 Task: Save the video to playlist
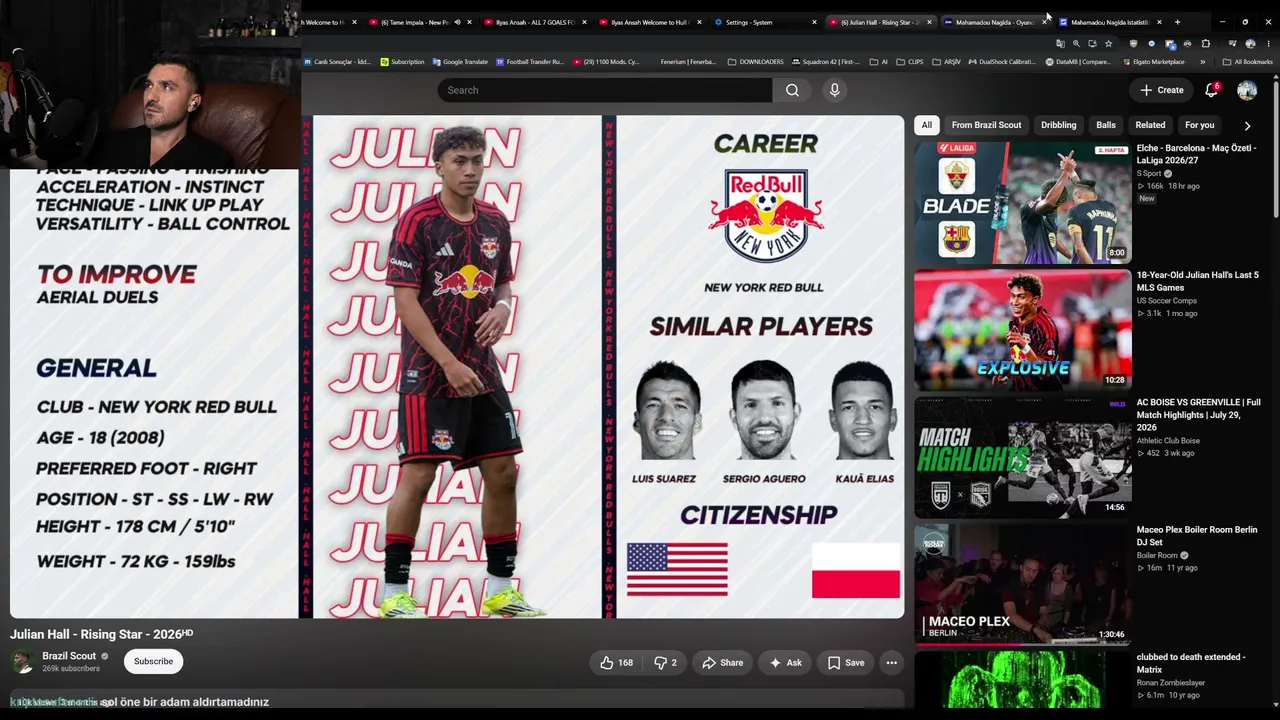[846, 662]
